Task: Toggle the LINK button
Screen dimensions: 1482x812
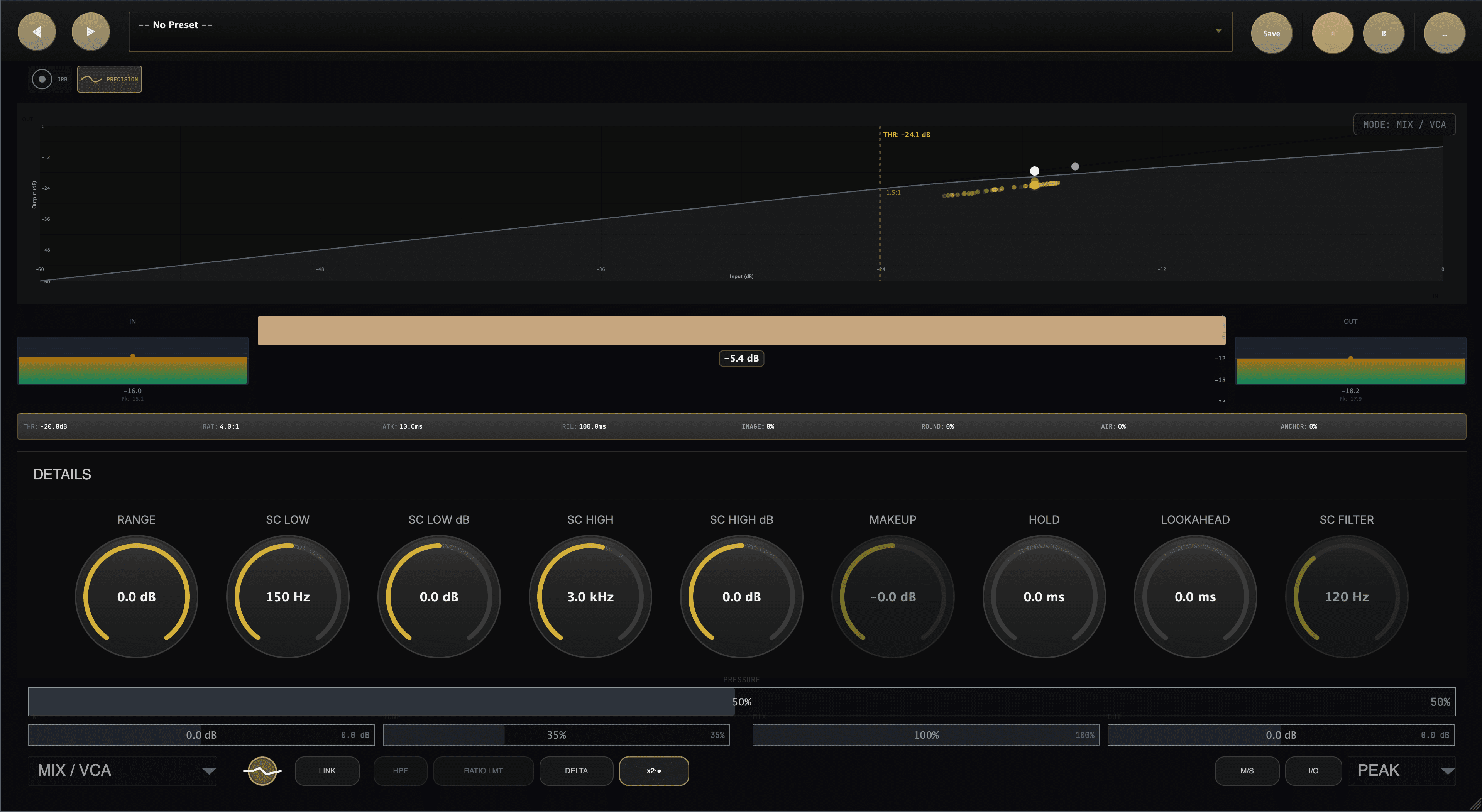Action: pyautogui.click(x=327, y=771)
